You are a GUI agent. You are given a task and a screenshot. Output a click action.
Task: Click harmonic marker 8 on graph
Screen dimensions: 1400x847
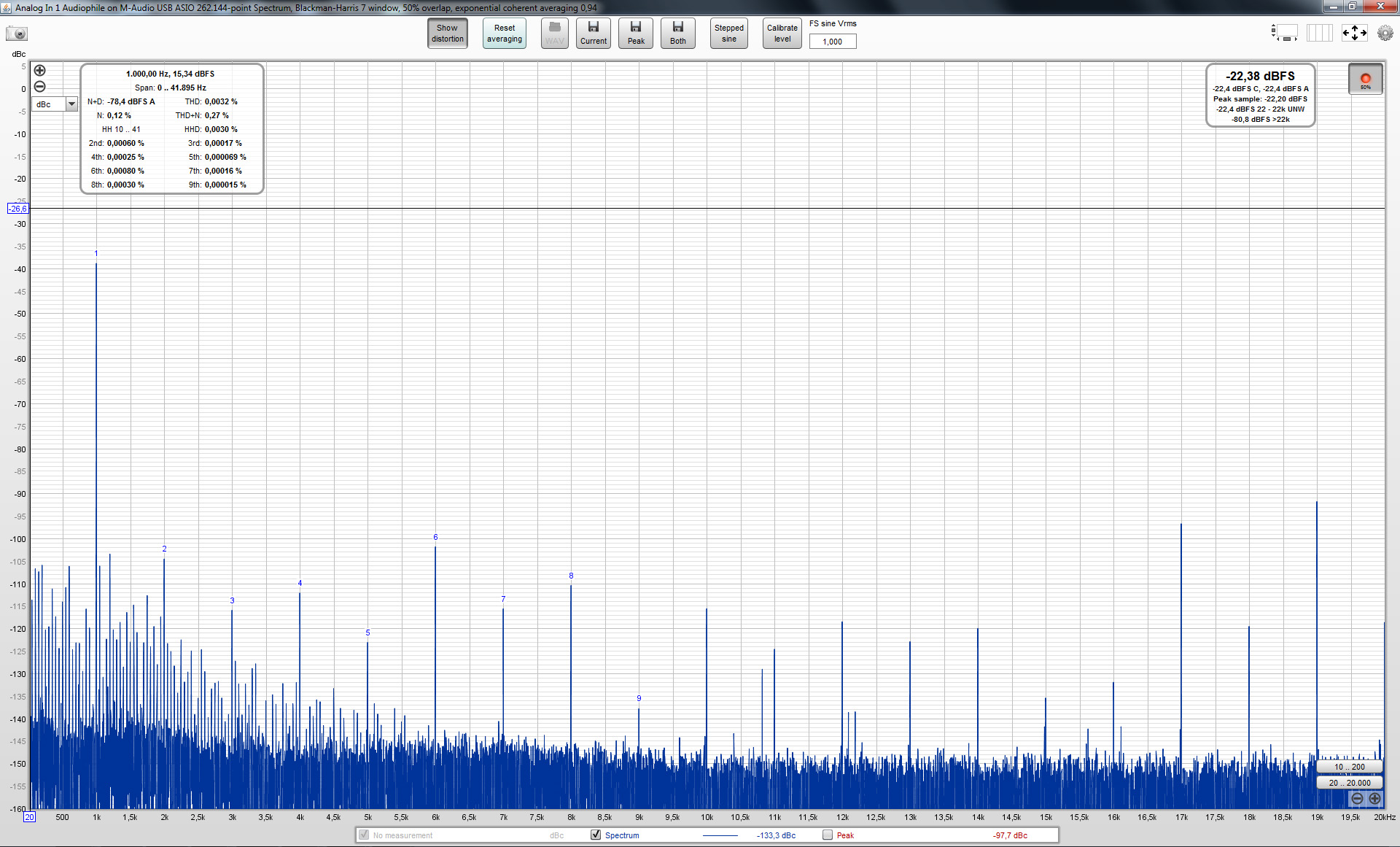[571, 576]
